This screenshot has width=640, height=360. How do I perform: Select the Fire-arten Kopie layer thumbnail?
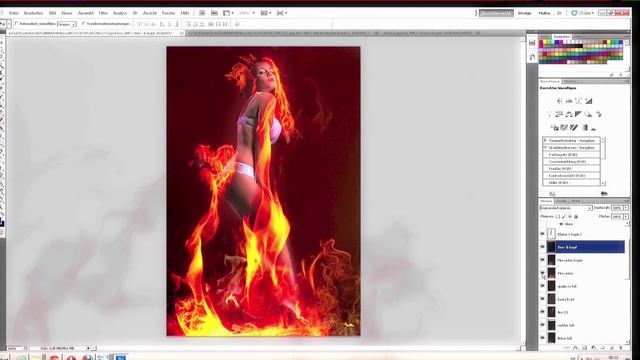click(551, 260)
